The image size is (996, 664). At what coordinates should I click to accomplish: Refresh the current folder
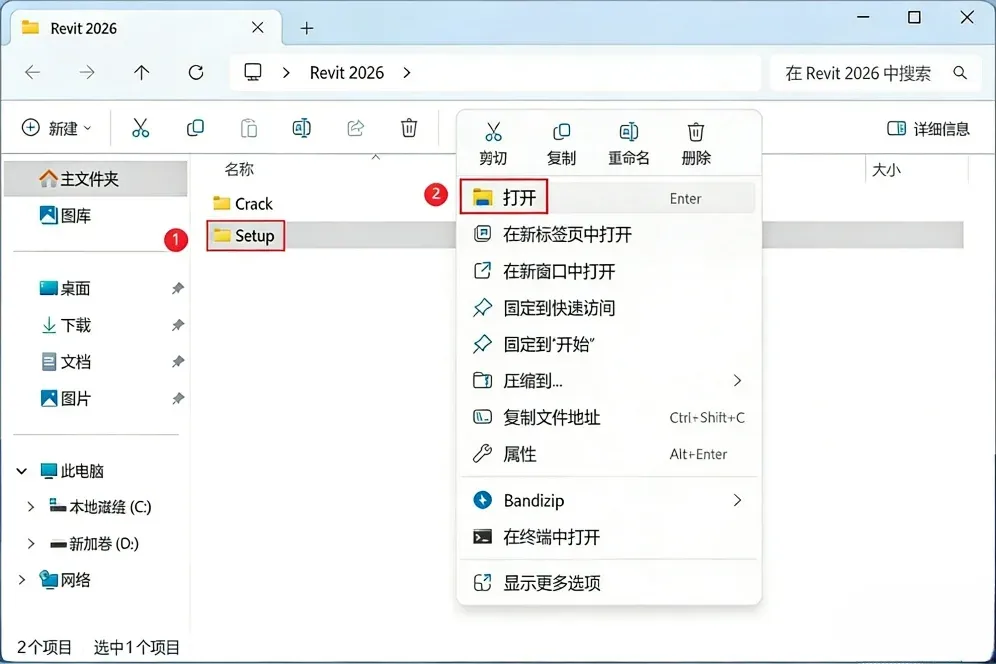(x=196, y=72)
